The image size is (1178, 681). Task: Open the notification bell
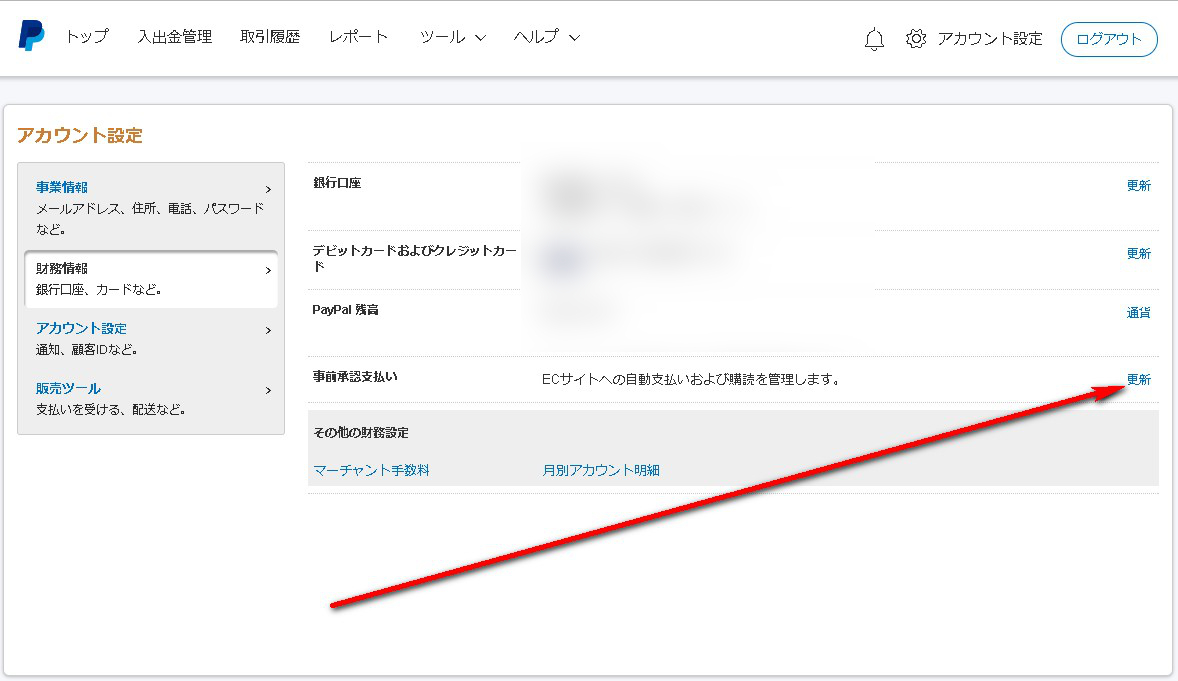(873, 38)
